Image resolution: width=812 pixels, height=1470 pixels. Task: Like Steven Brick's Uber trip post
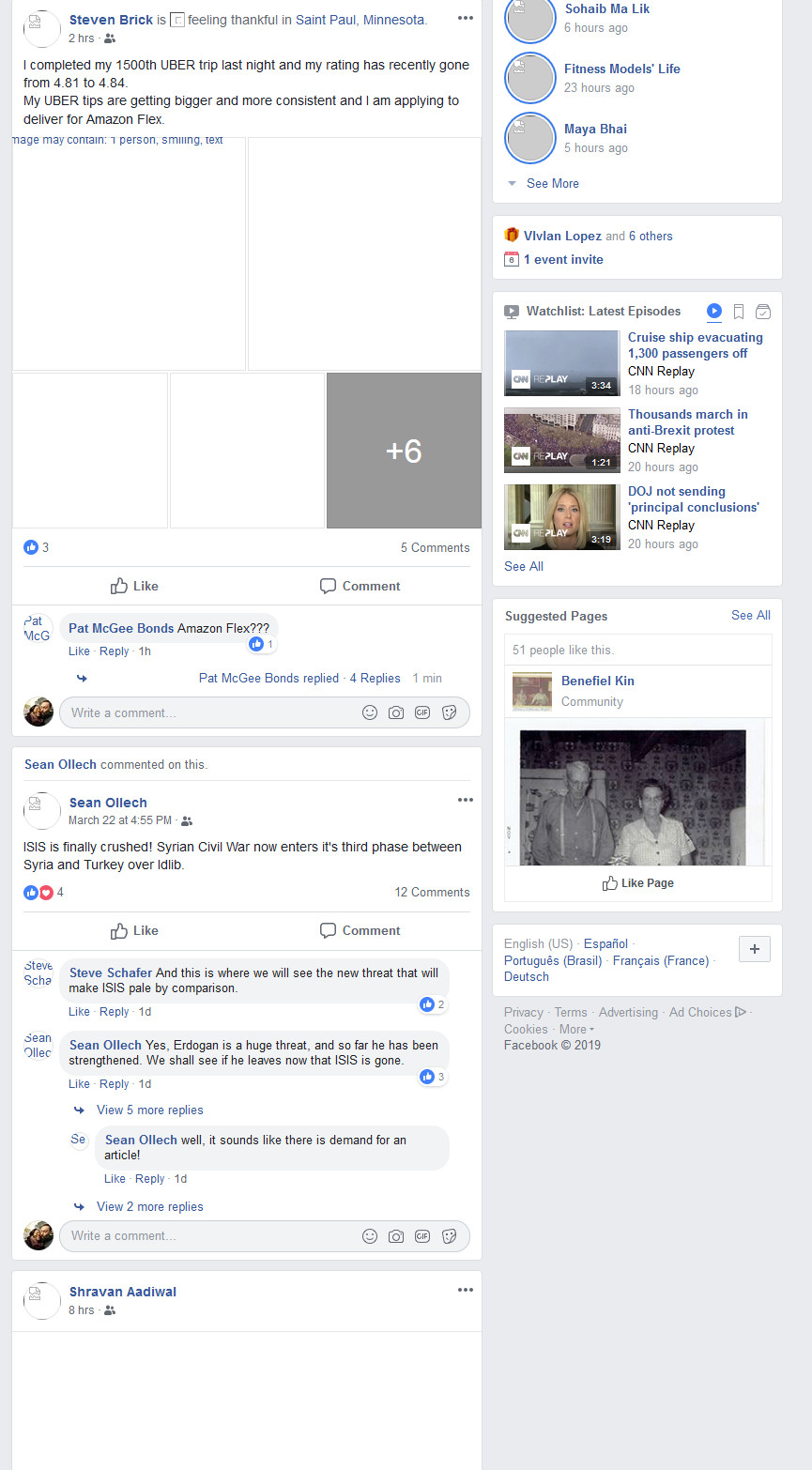pos(134,586)
